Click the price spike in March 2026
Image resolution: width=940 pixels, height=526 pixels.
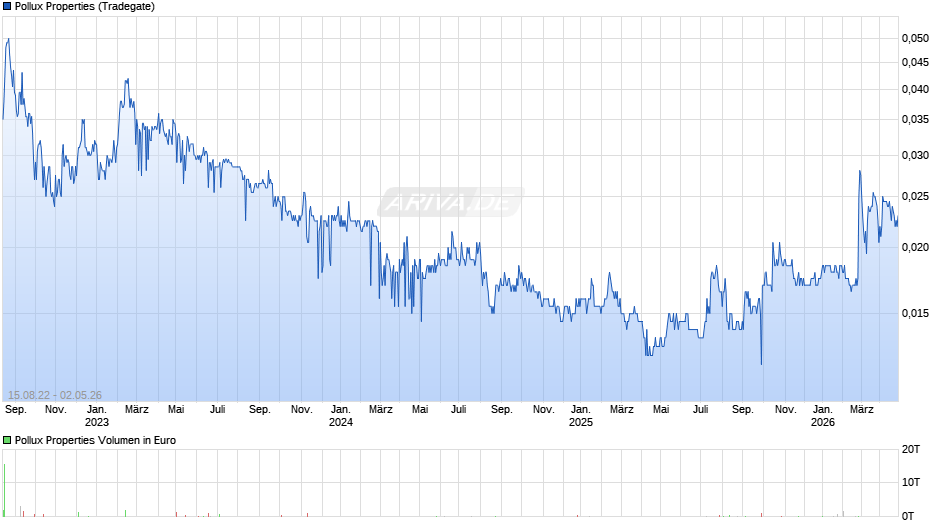pos(860,172)
